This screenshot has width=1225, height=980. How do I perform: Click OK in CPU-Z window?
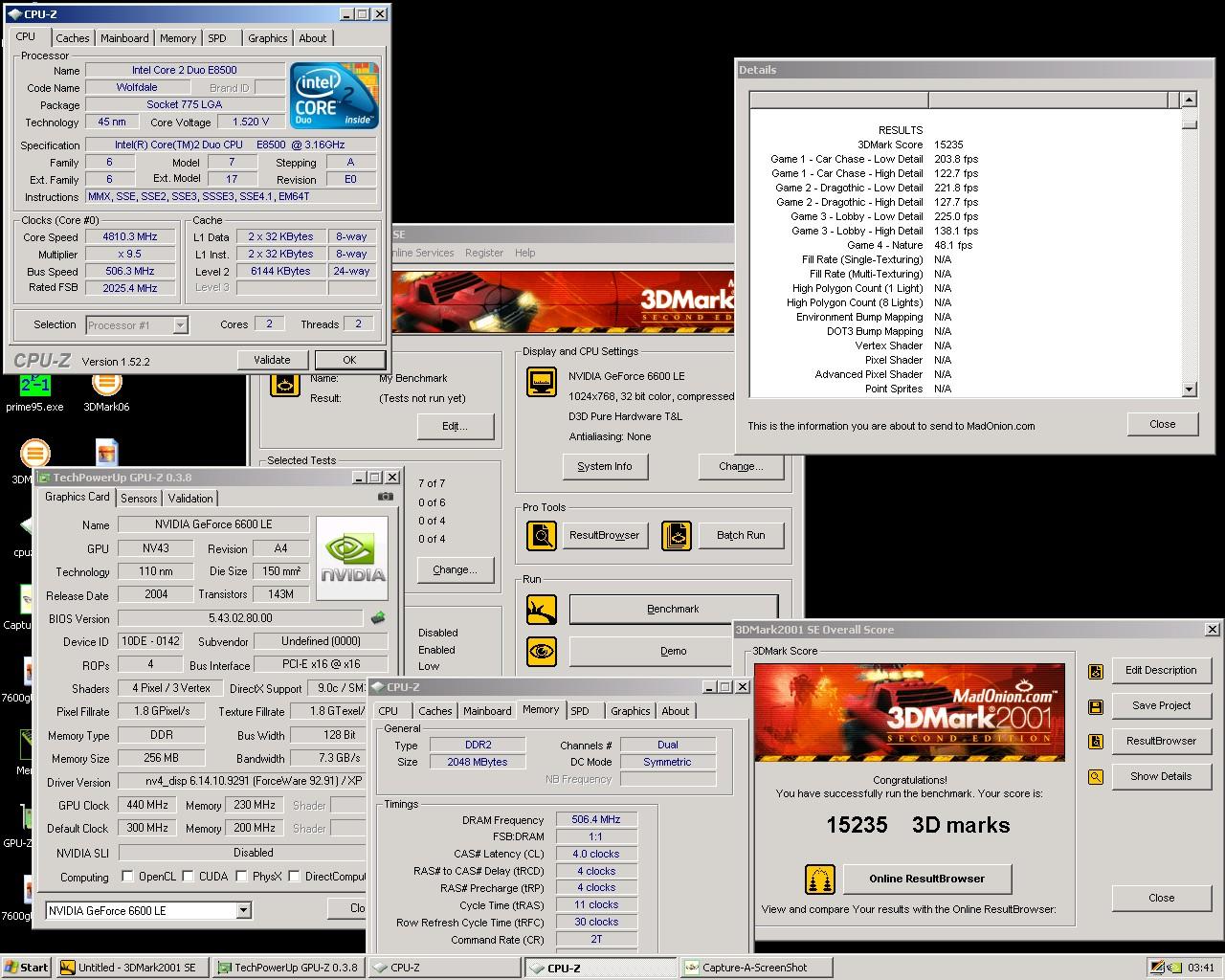click(349, 360)
